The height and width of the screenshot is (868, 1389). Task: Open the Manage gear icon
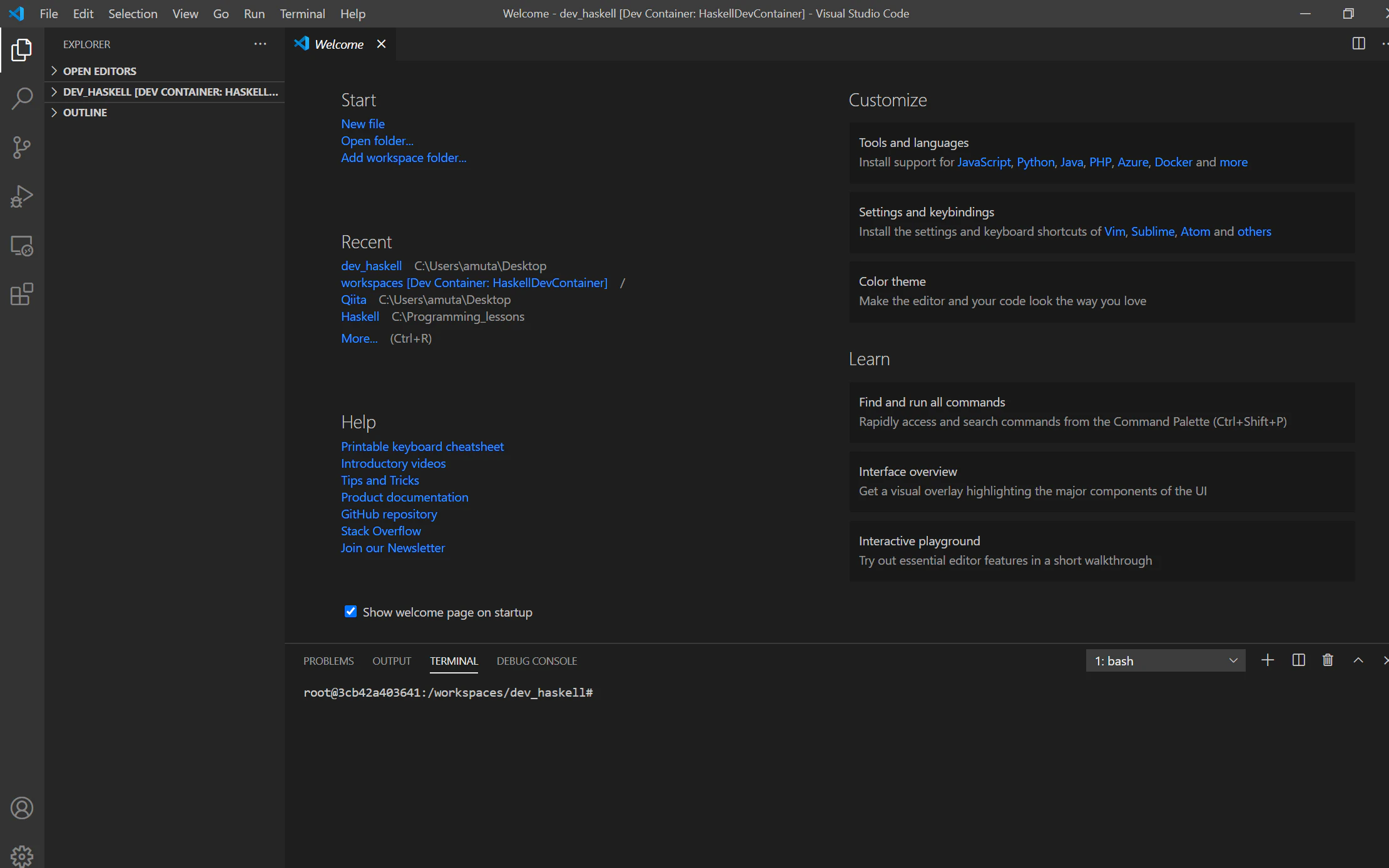(x=22, y=855)
